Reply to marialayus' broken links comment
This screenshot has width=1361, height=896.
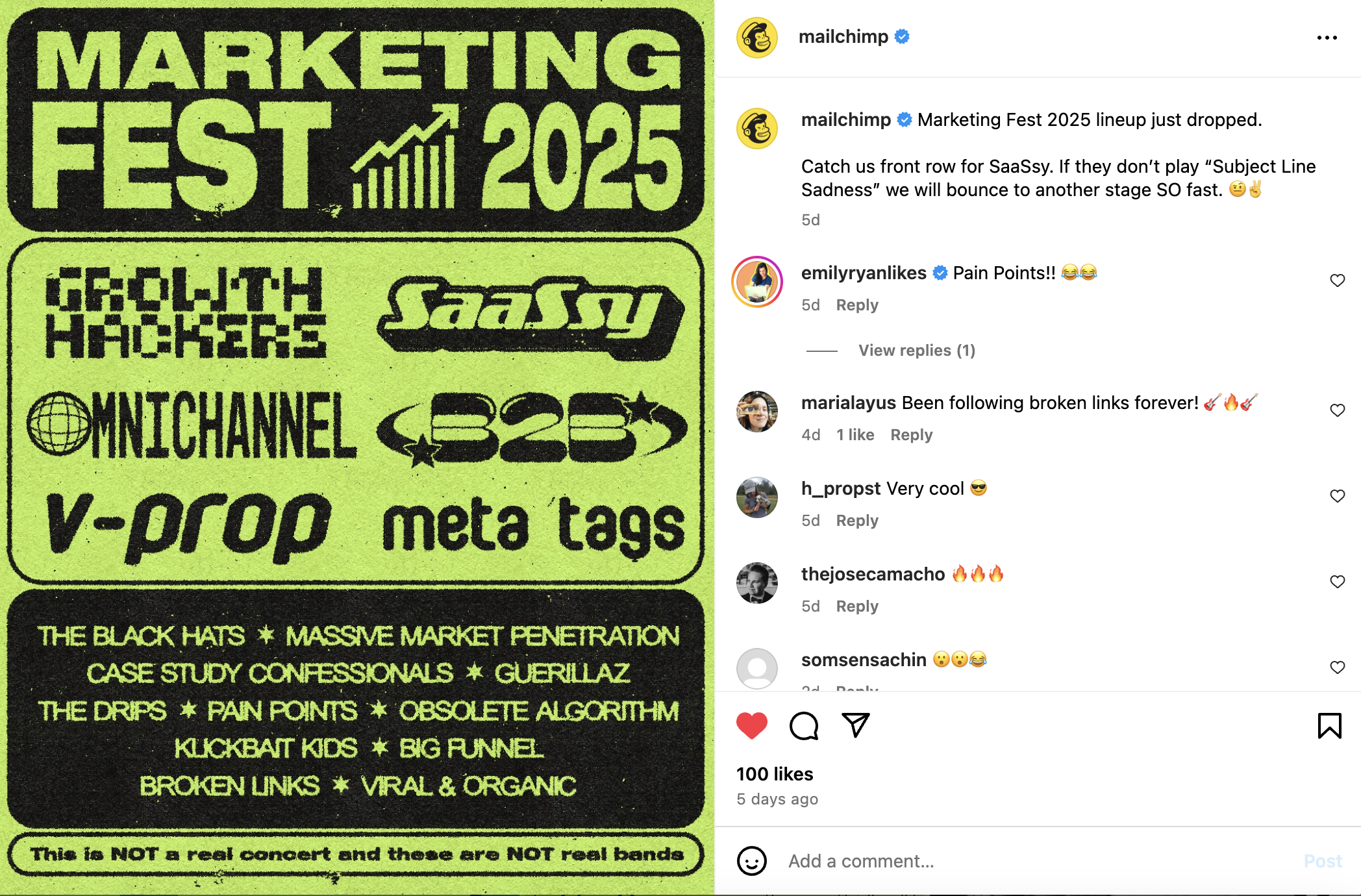pos(911,435)
